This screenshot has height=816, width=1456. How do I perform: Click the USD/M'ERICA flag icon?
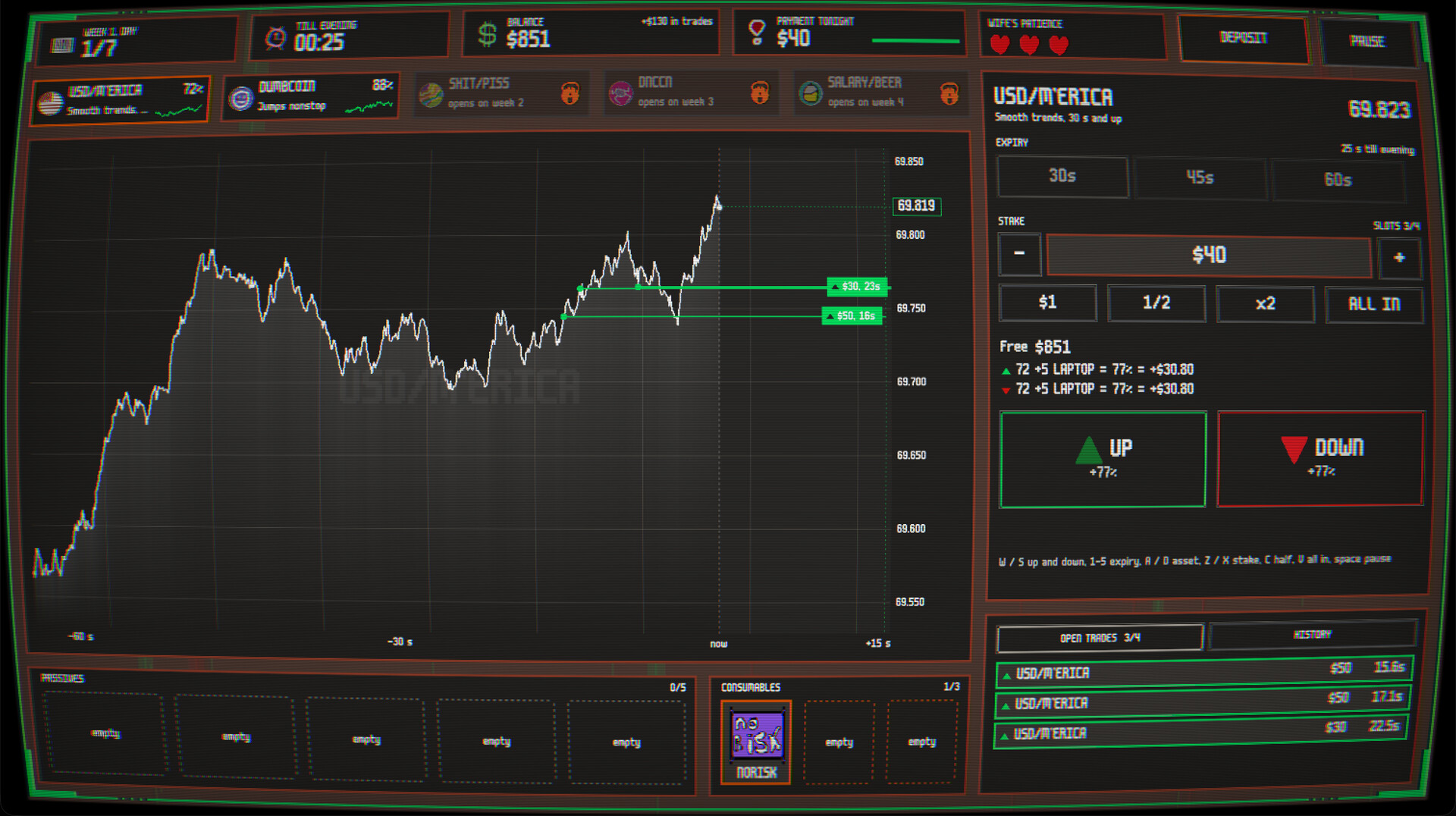point(51,102)
